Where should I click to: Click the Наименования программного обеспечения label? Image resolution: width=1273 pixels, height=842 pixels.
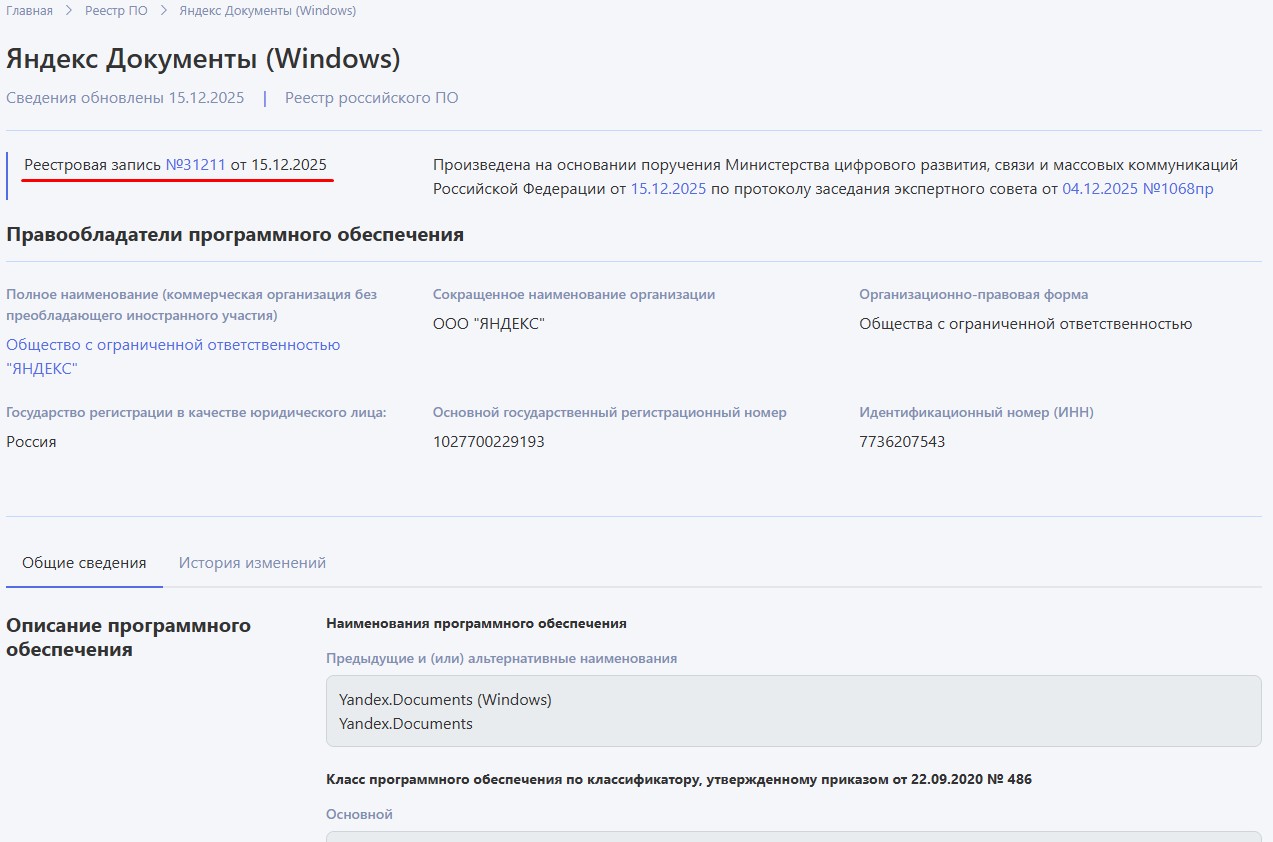pyautogui.click(x=476, y=623)
